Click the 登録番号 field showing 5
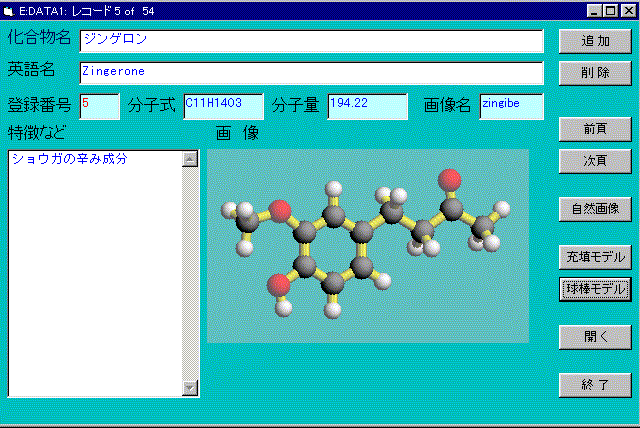The width and height of the screenshot is (640, 428). click(100, 106)
